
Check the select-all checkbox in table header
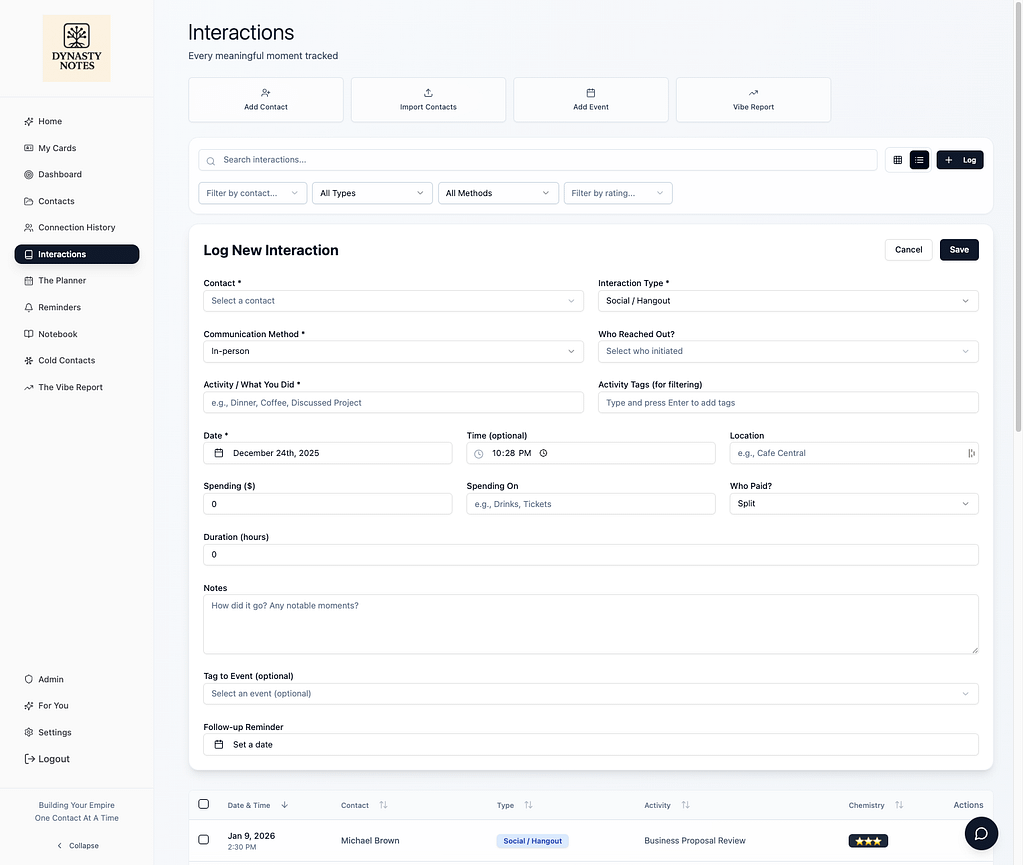(203, 803)
